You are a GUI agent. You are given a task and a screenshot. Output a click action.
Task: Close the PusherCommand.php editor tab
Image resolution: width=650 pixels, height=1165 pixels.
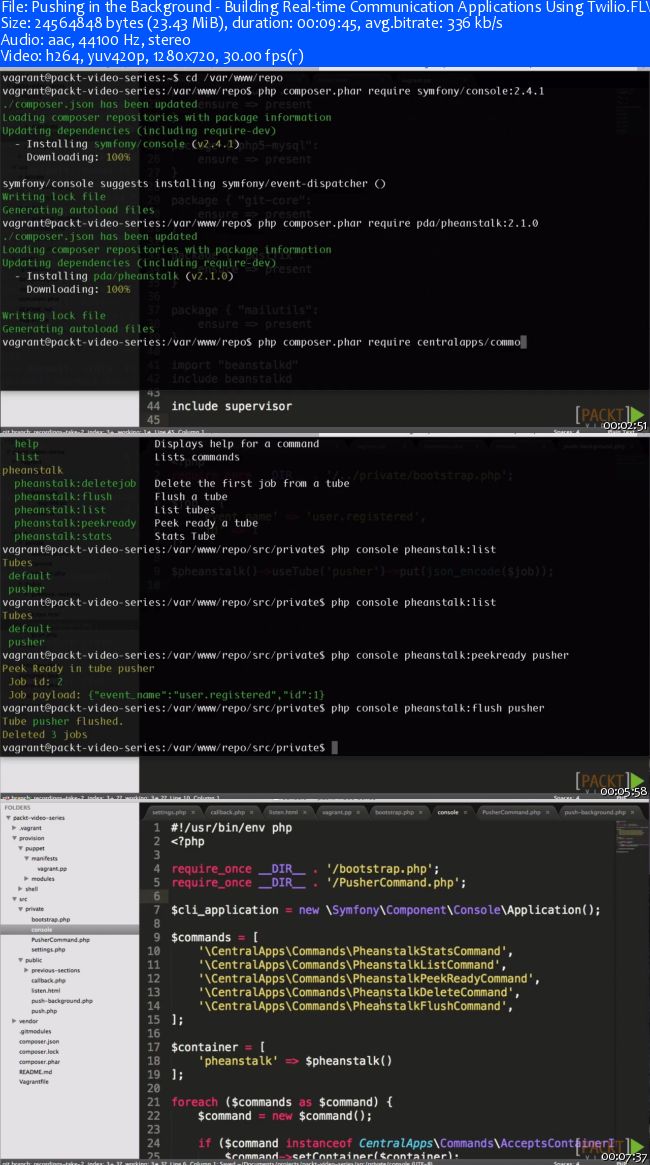click(x=548, y=812)
